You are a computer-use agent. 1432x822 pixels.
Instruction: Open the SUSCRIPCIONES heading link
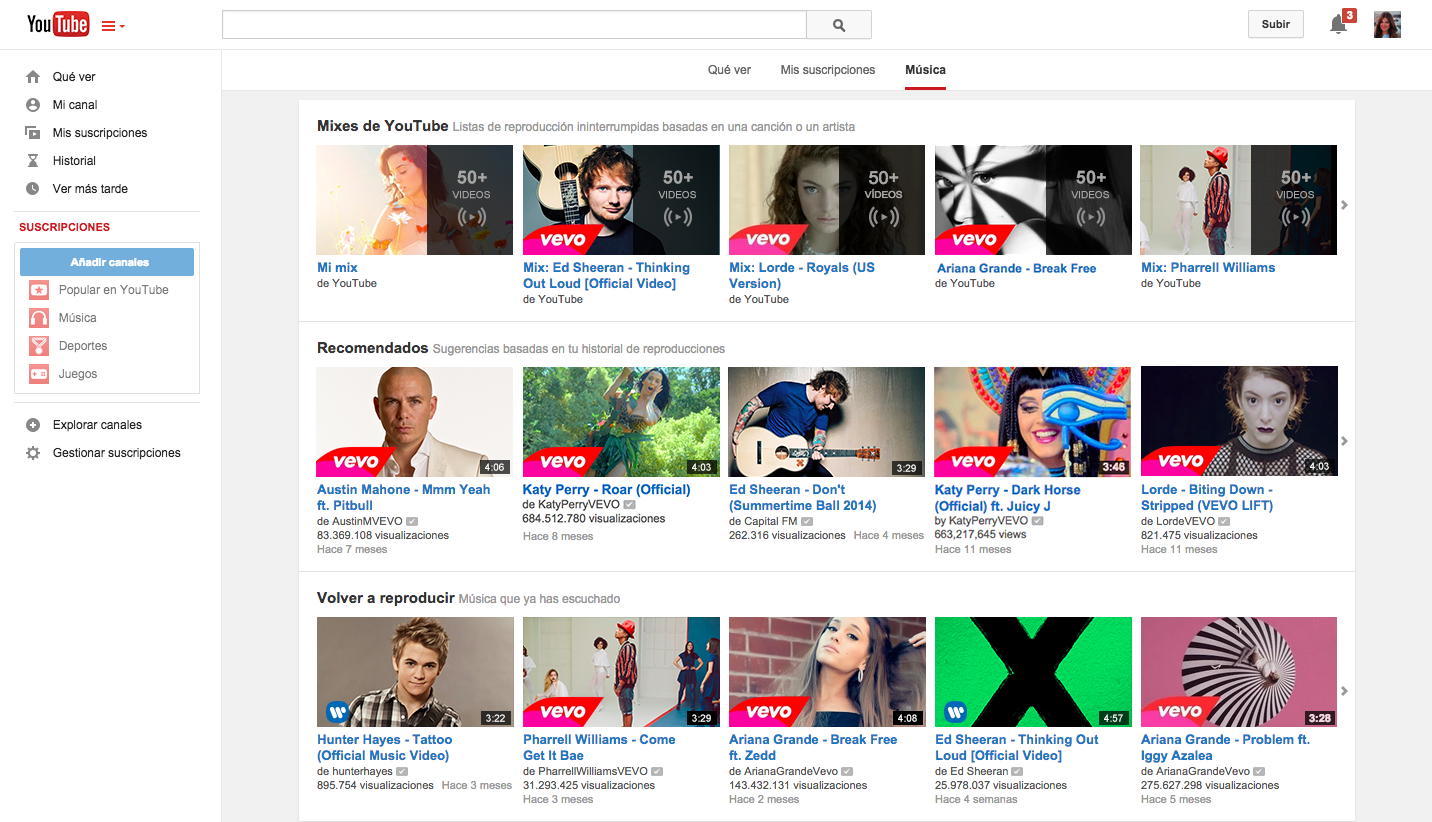point(65,227)
